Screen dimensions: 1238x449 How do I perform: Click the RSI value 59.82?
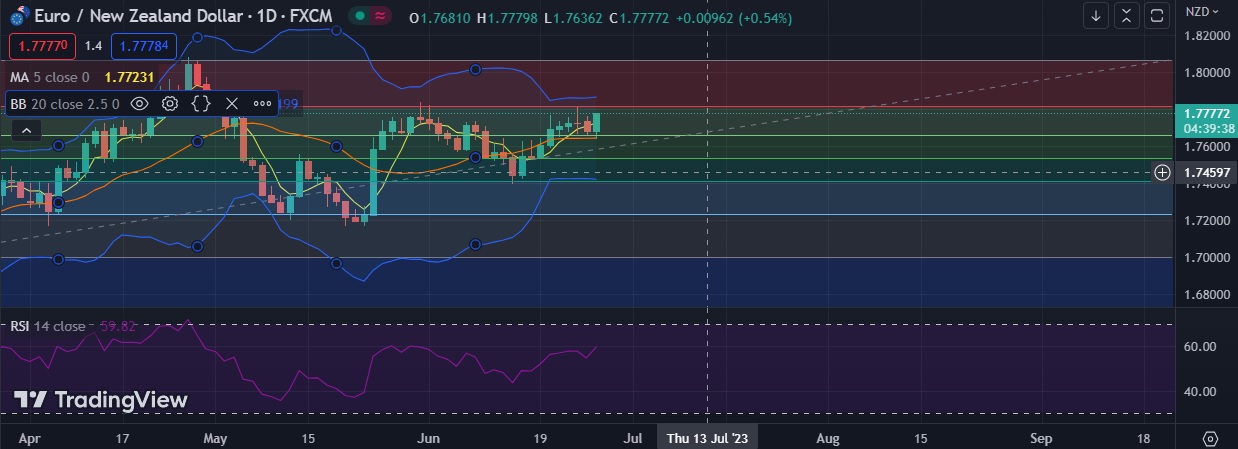click(118, 326)
